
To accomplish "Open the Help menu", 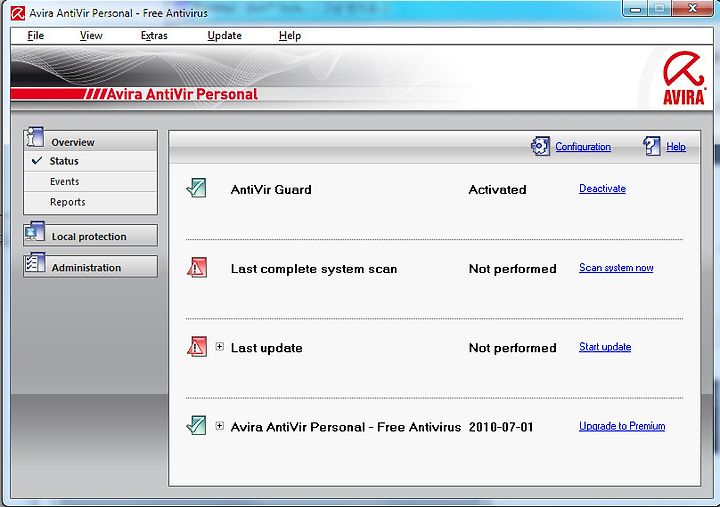I will 290,35.
